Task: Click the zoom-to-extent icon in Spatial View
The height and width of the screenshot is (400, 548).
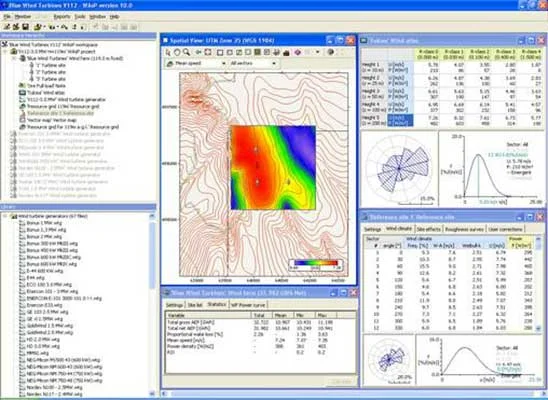Action: pos(208,52)
